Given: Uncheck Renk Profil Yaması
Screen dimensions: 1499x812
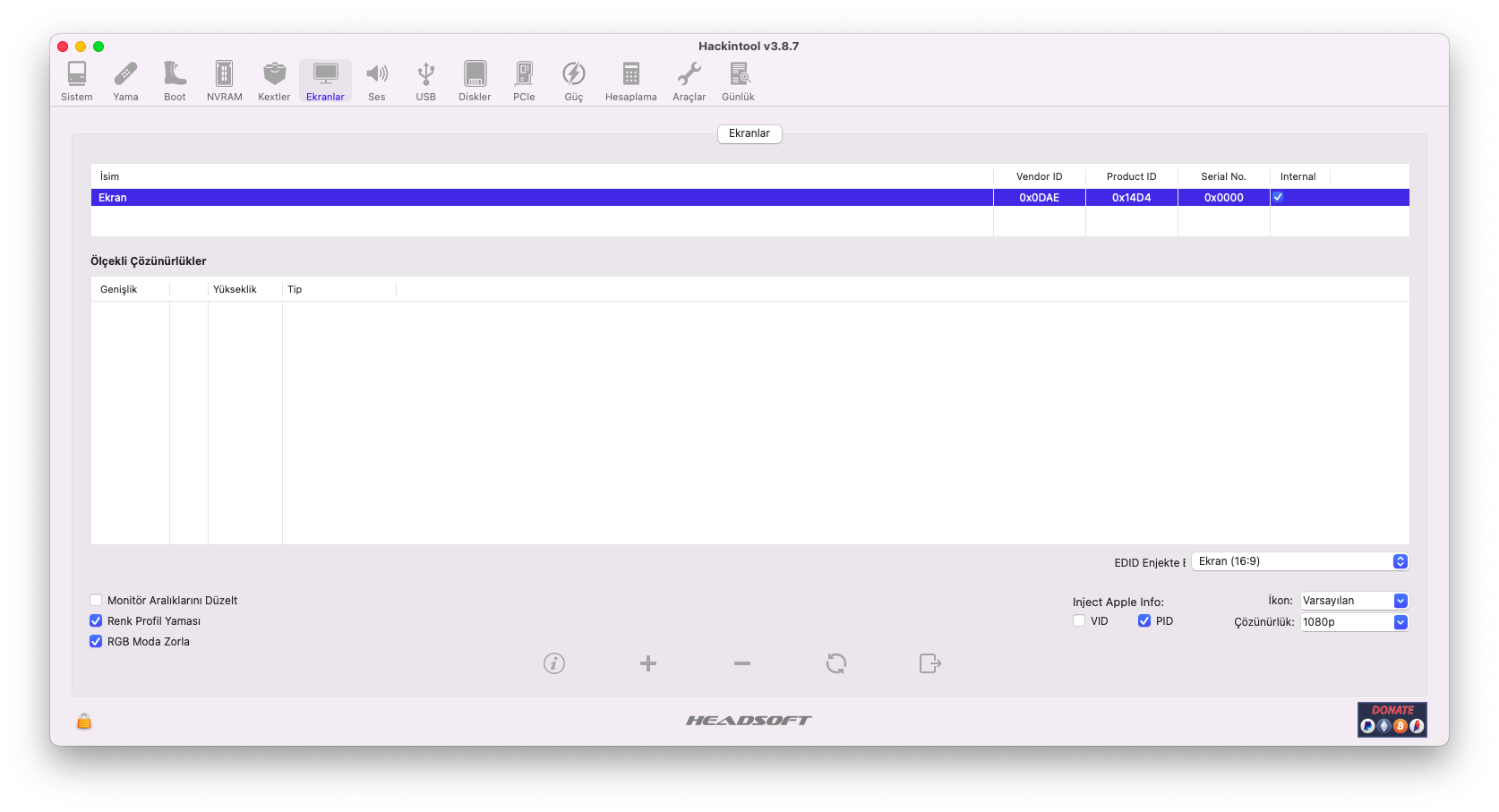Looking at the screenshot, I should tap(96, 621).
